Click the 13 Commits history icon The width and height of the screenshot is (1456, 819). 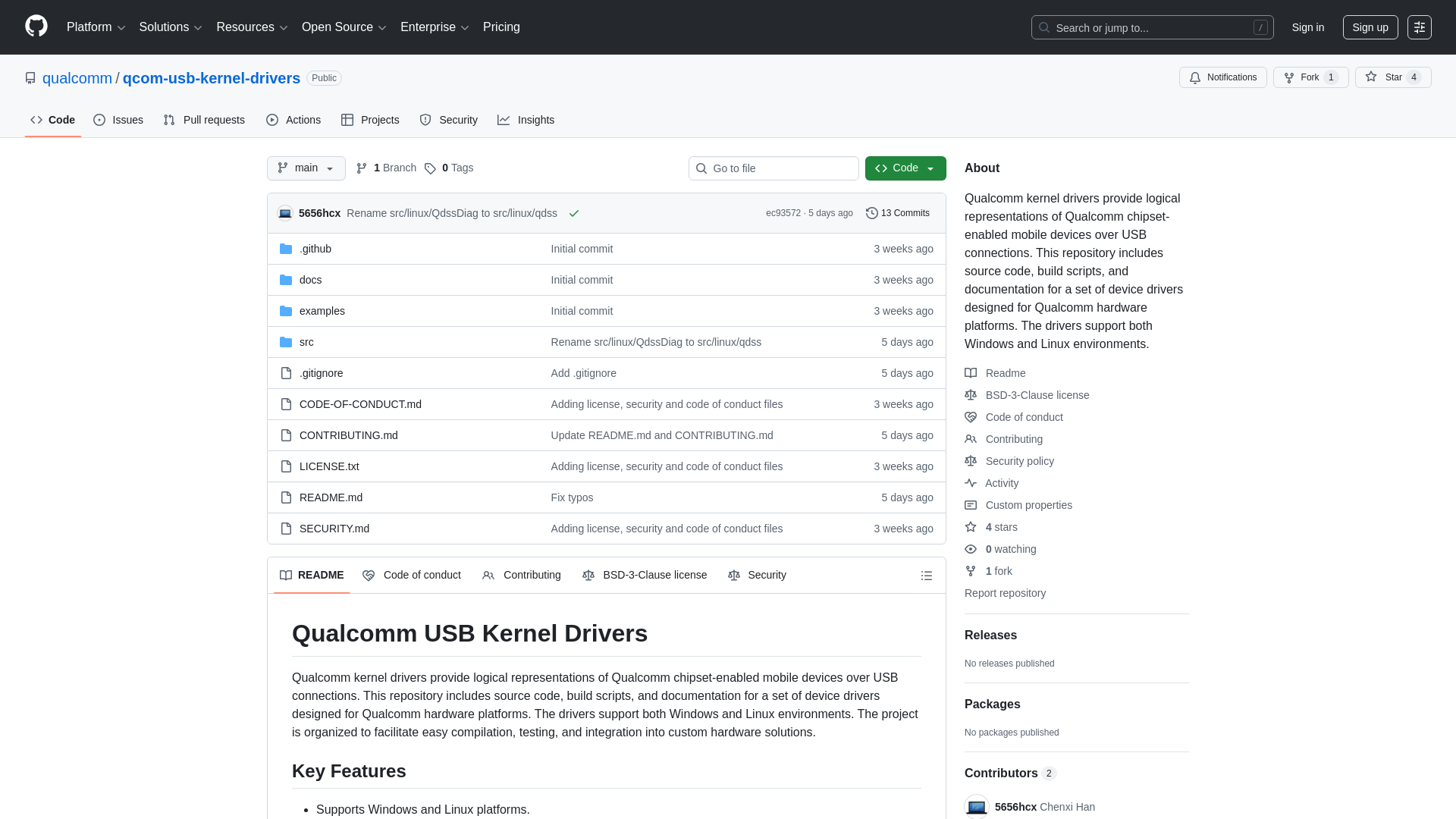(x=871, y=213)
